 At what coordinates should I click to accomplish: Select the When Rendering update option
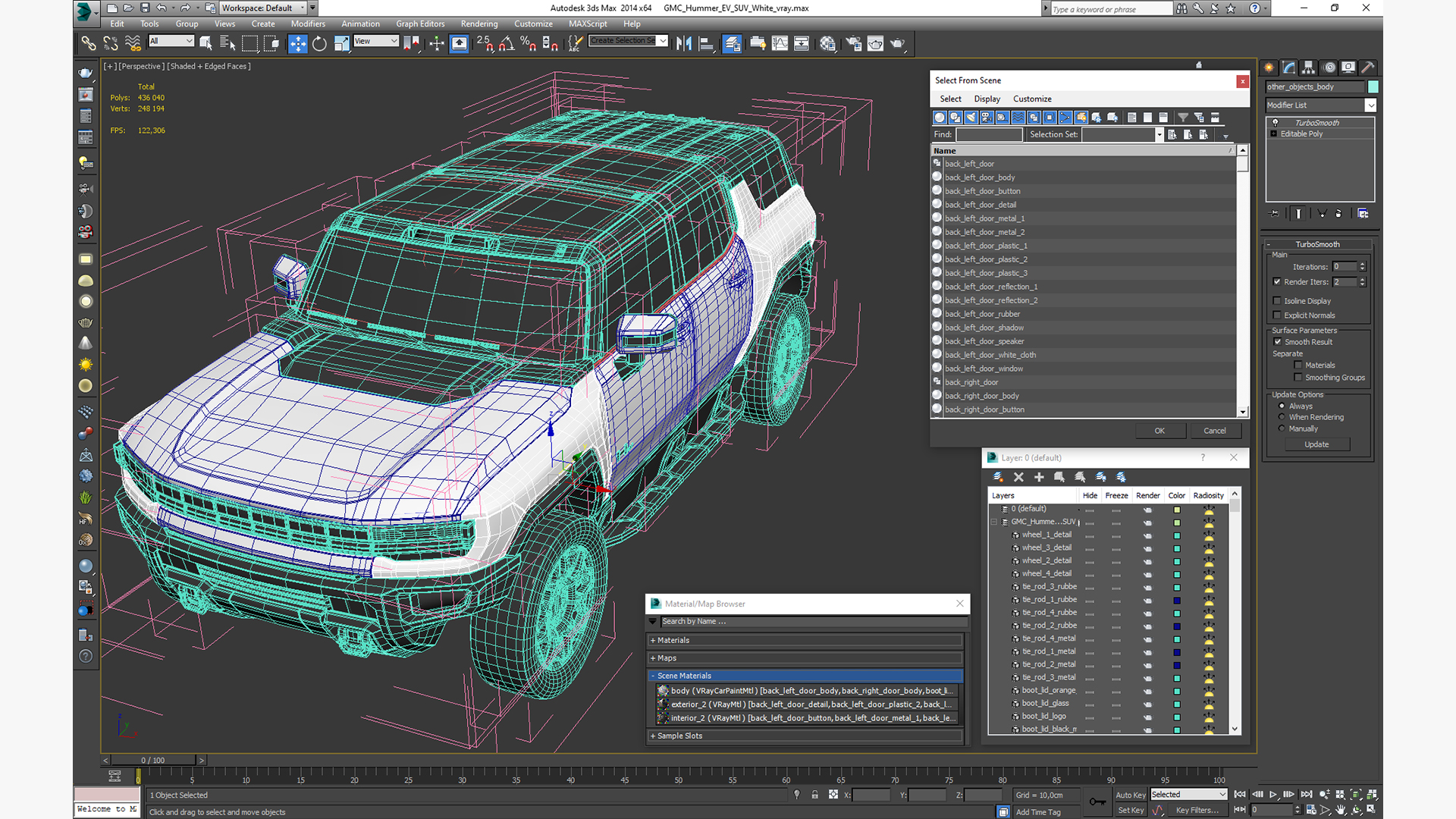click(1282, 417)
